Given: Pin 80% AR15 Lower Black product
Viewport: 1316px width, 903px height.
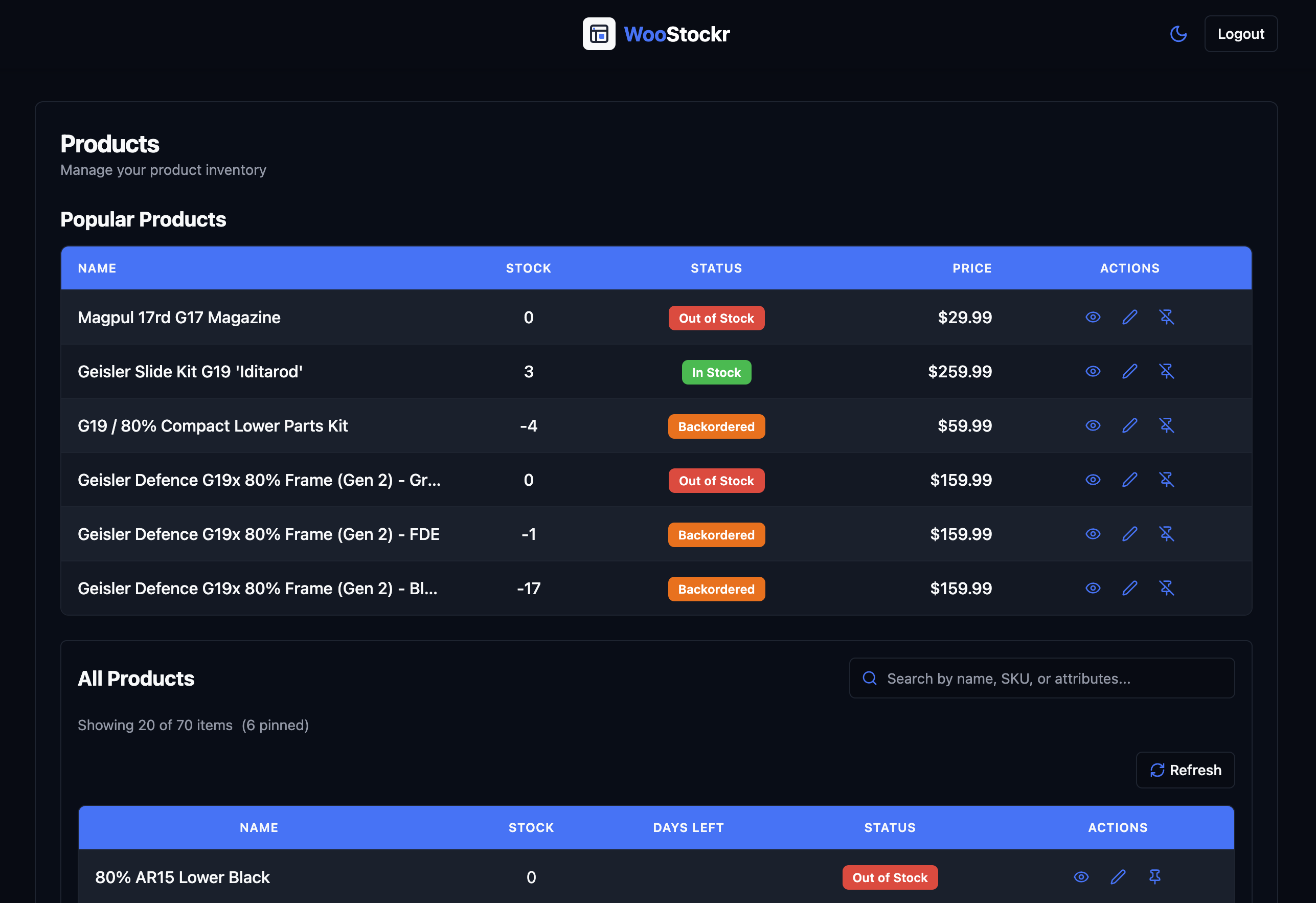Looking at the screenshot, I should pos(1154,877).
